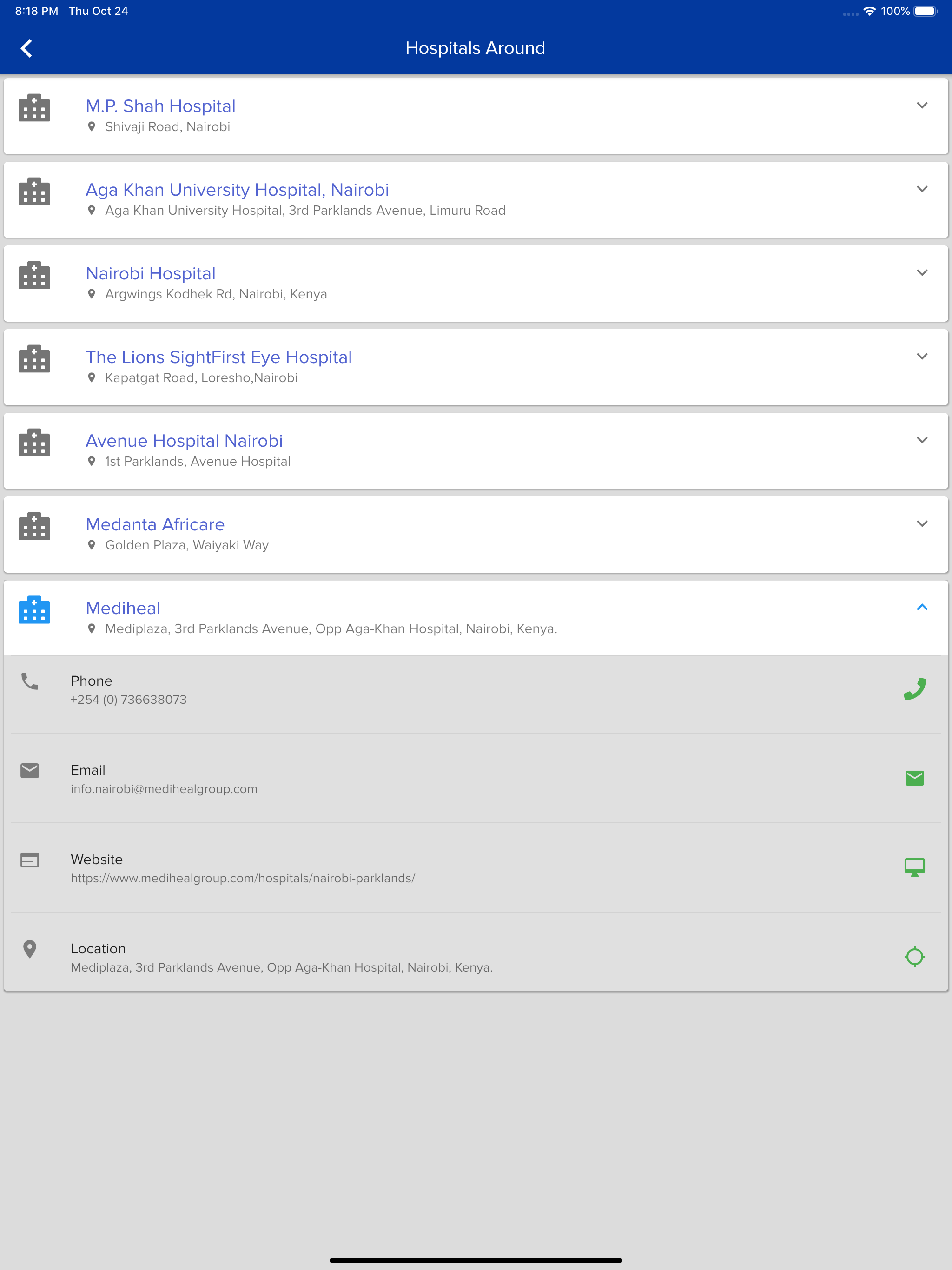Expand the Nairobi Hospital details chevron
This screenshot has width=952, height=1270.
tap(922, 273)
